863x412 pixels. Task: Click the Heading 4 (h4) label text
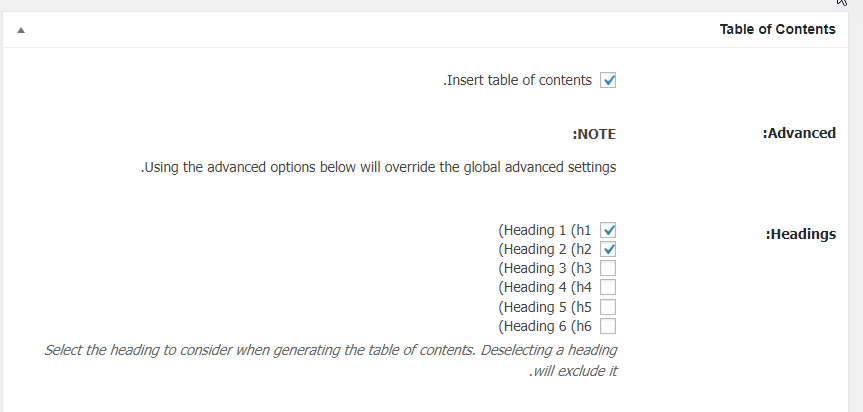545,287
